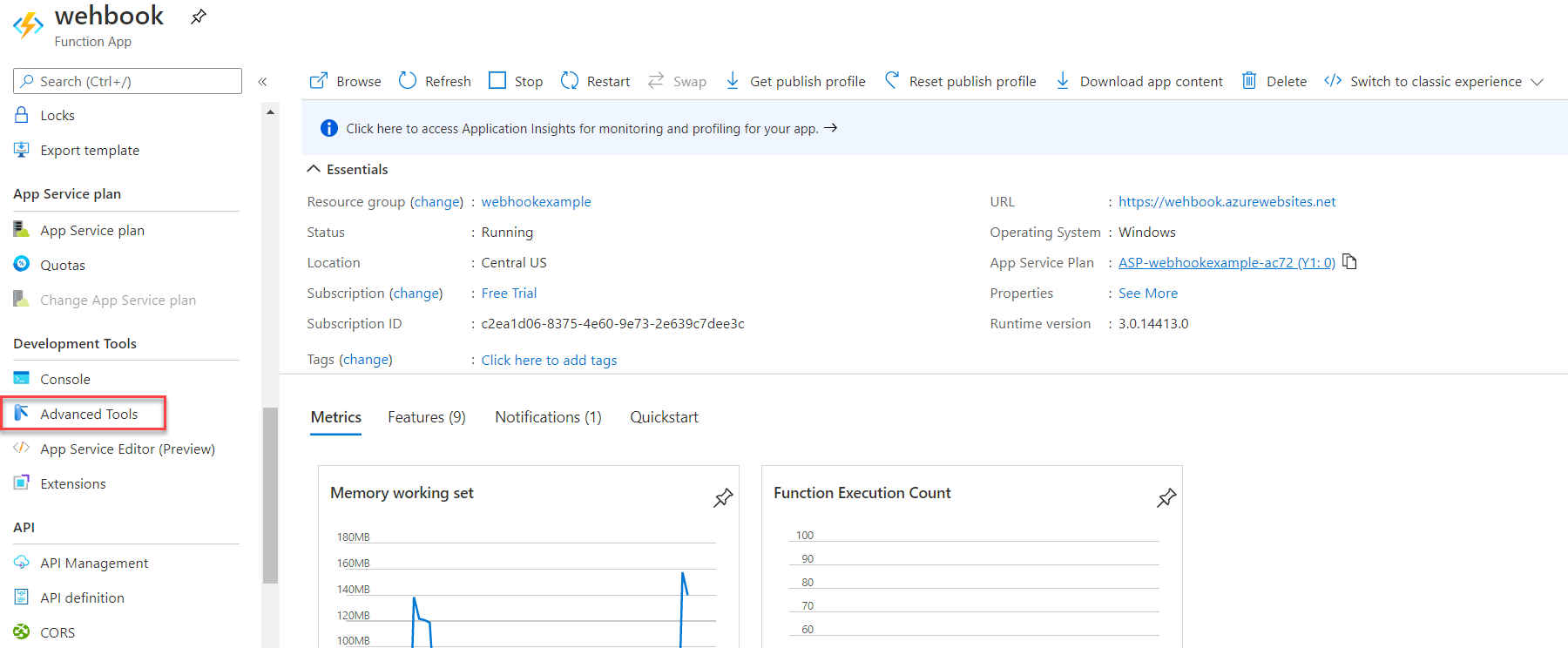The image size is (1568, 648).
Task: Select the Metrics tab
Action: [336, 417]
